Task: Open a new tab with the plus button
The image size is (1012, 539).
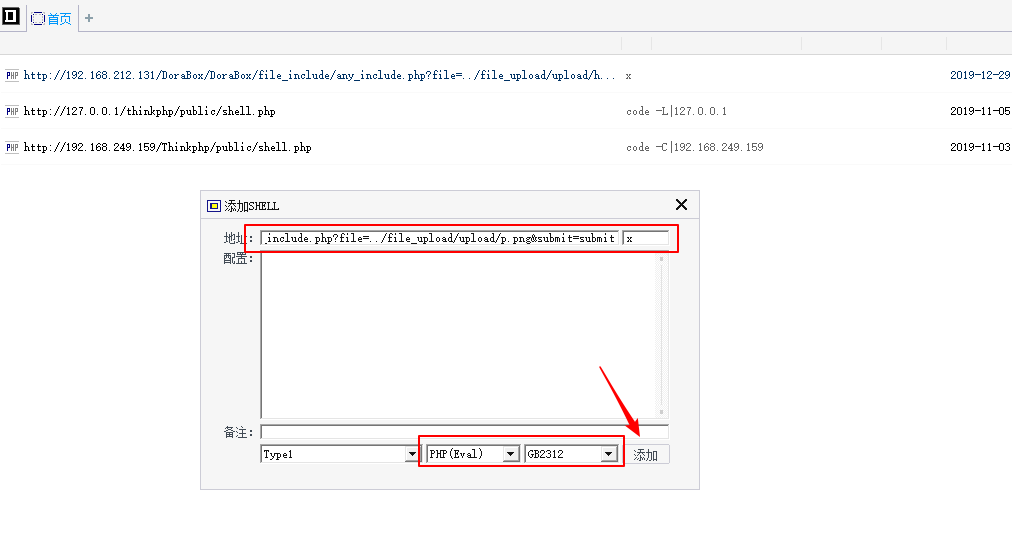Action: (89, 18)
